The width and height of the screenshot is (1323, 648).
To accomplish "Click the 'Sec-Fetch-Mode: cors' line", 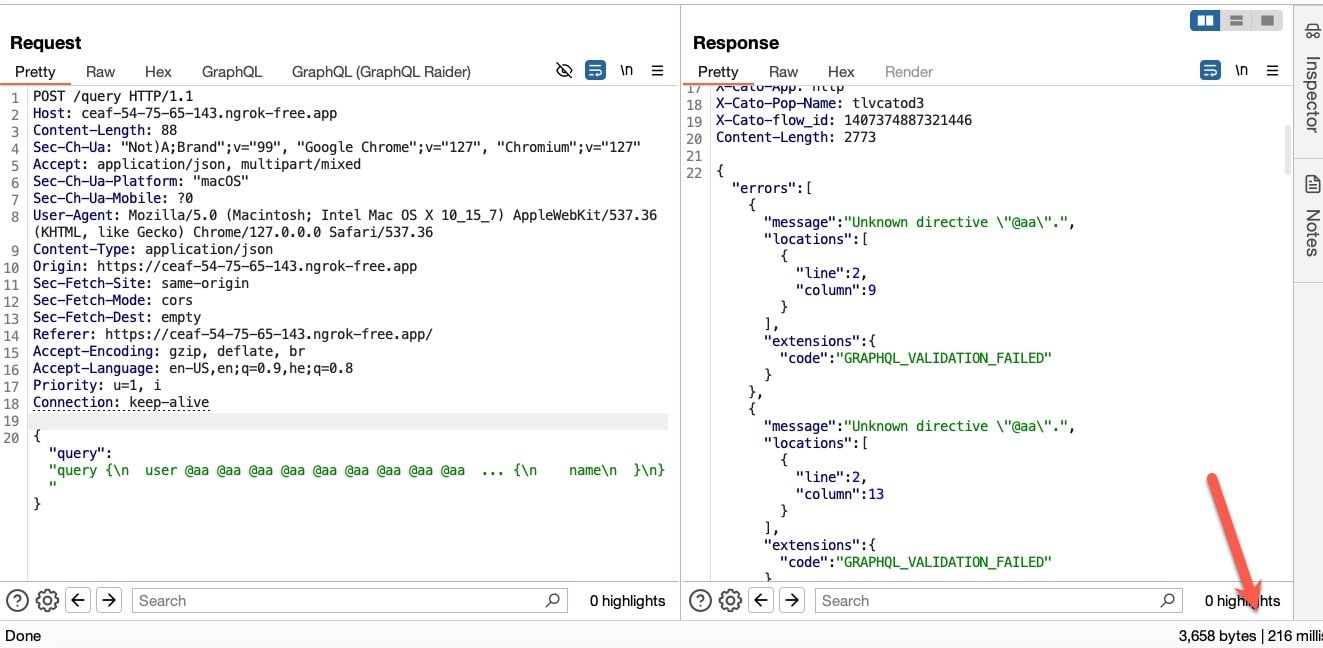I will [113, 300].
